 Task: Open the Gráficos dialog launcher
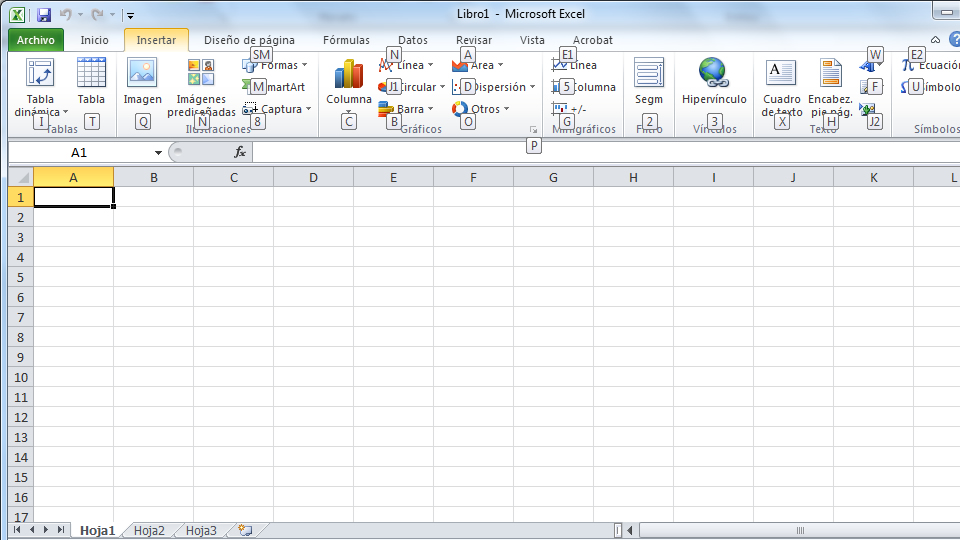(533, 130)
